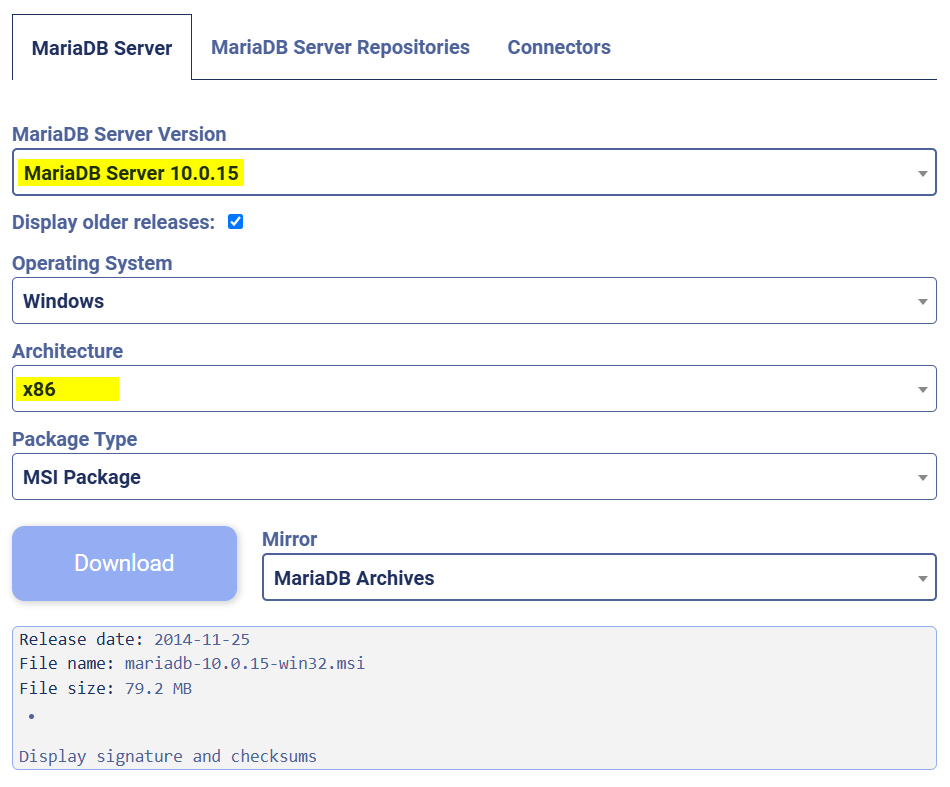Open the Connectors tab
The height and width of the screenshot is (787, 950).
coord(558,47)
